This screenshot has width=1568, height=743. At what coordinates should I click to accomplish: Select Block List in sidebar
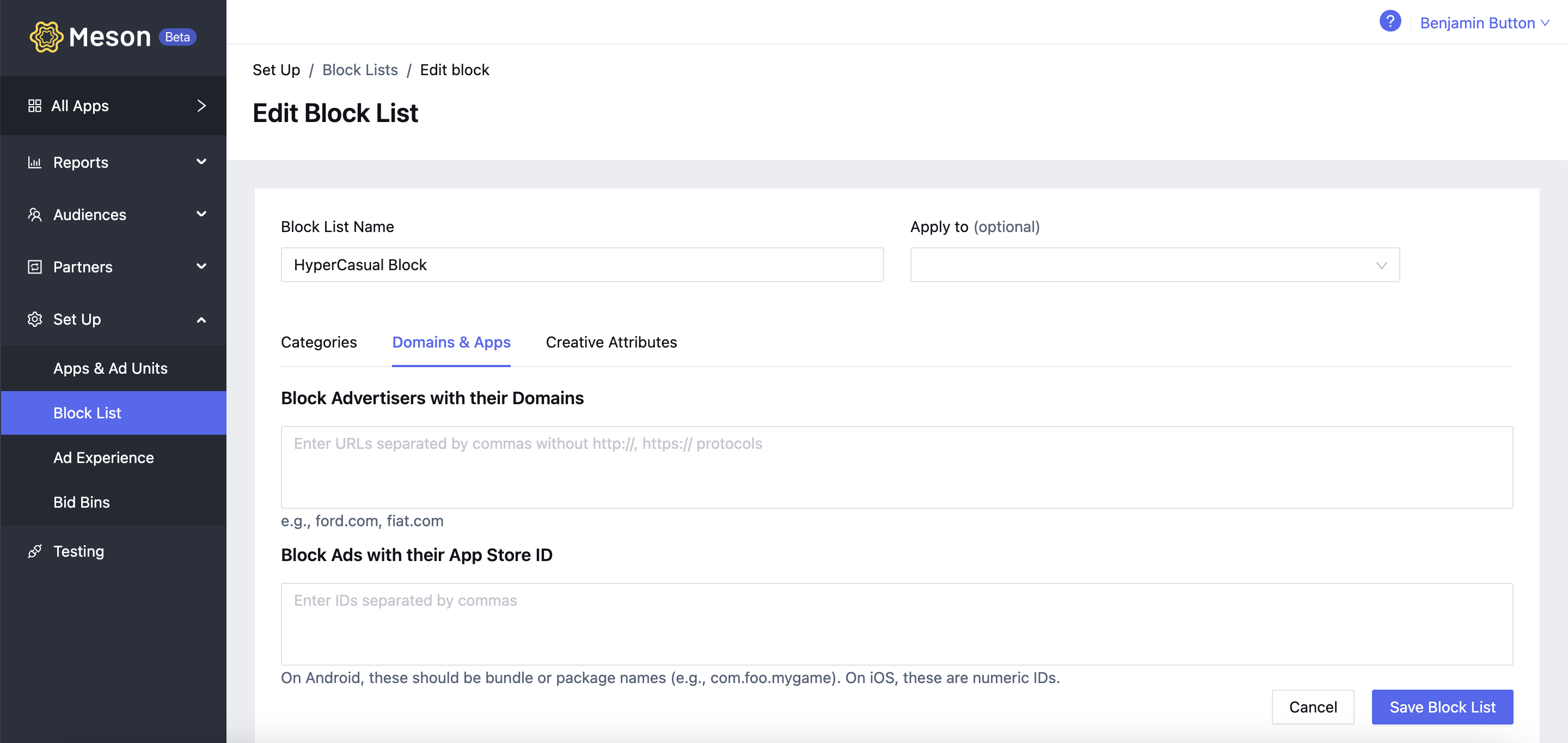pyautogui.click(x=113, y=413)
